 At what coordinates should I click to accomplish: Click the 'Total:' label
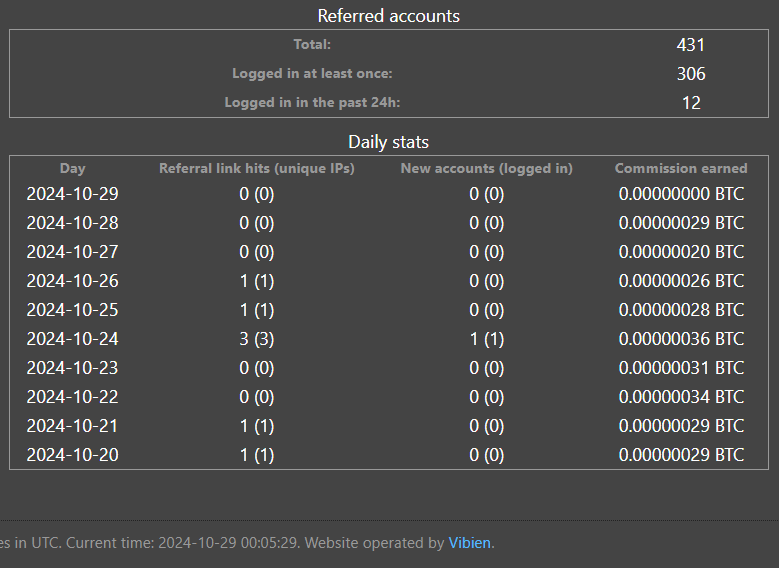312,44
